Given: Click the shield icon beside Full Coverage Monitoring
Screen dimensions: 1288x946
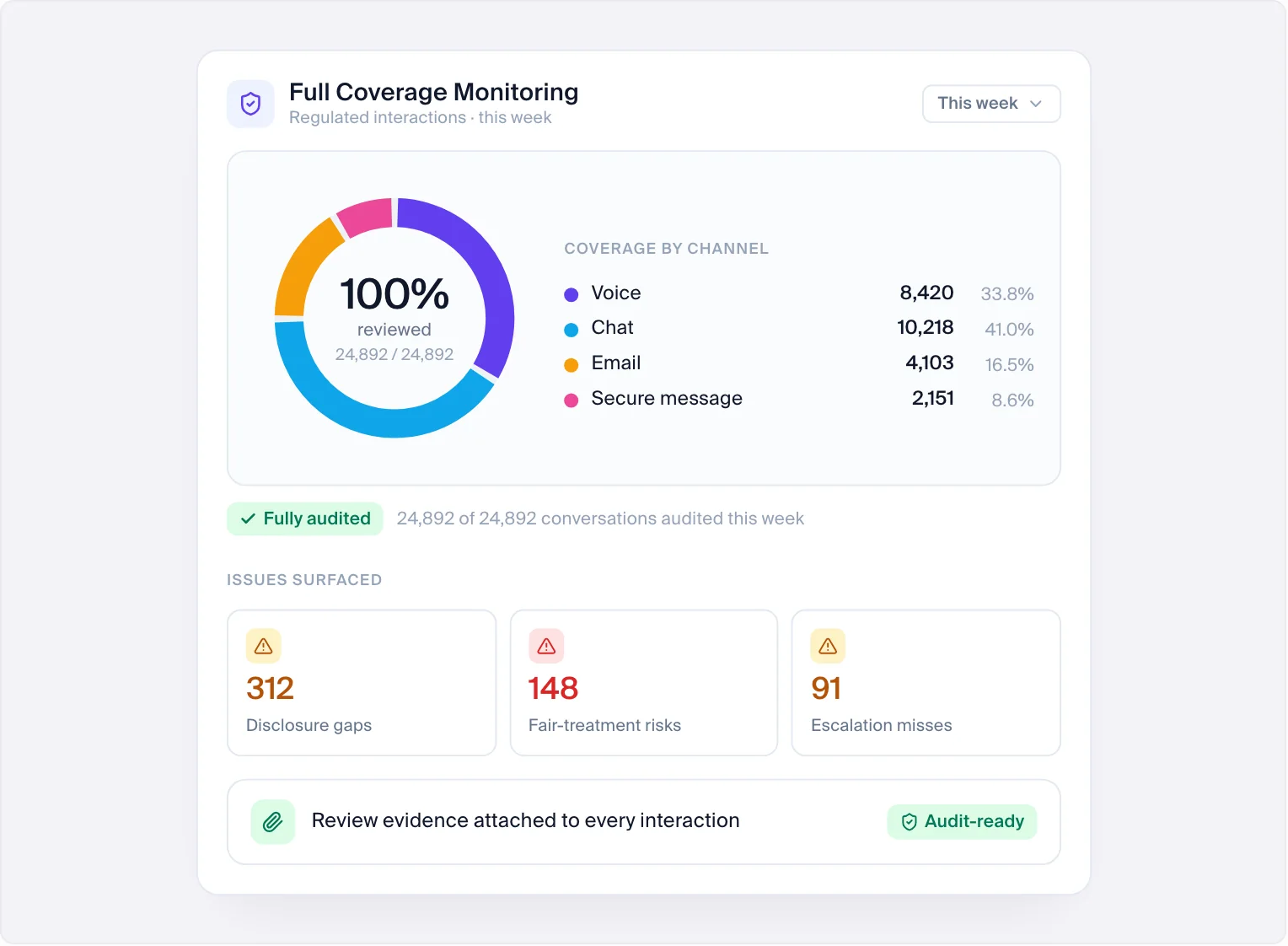Looking at the screenshot, I should [250, 104].
